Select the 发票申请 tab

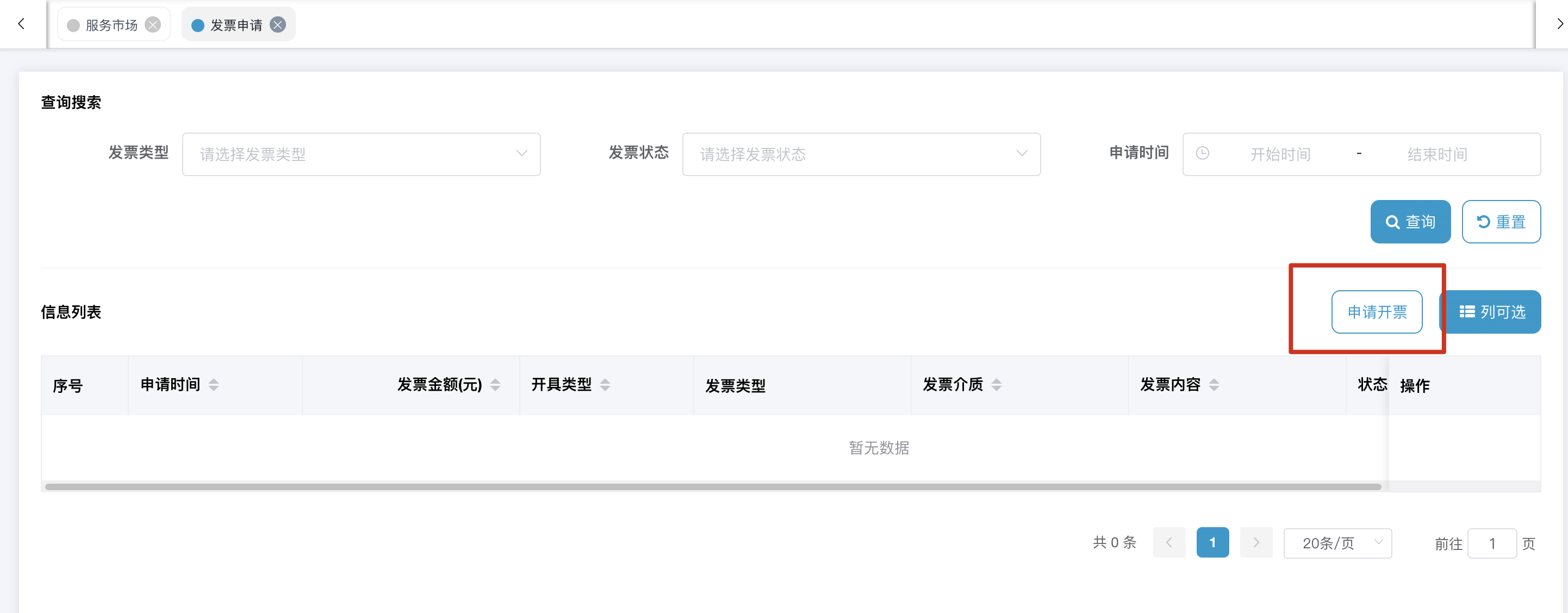[238, 25]
